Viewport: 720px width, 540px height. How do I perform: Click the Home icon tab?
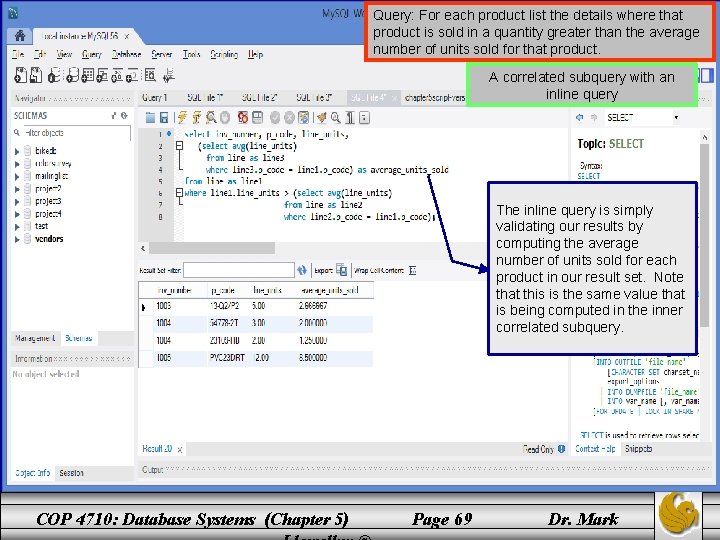click(x=20, y=35)
